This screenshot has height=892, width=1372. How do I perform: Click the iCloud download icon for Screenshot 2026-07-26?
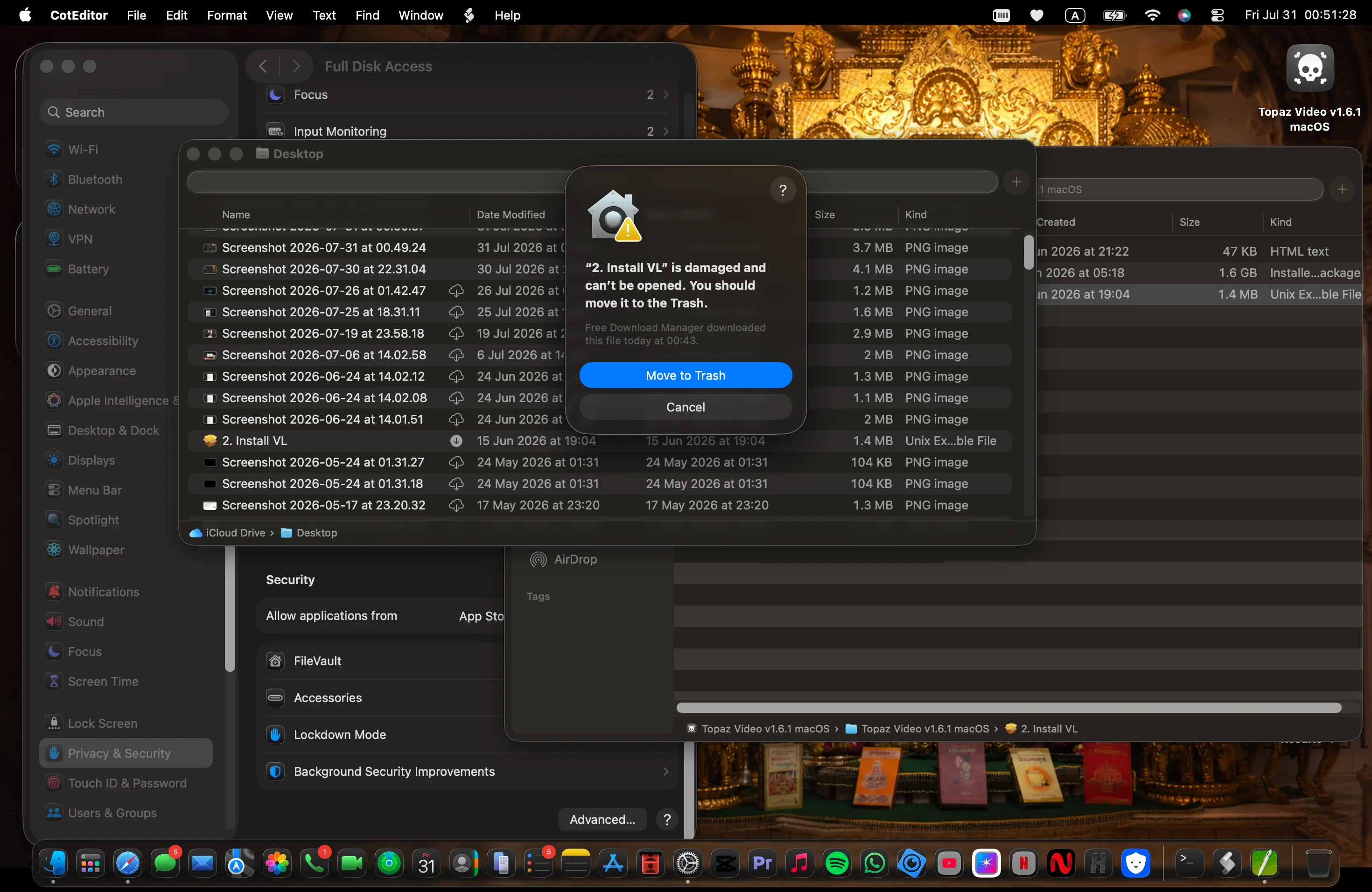[x=456, y=291]
